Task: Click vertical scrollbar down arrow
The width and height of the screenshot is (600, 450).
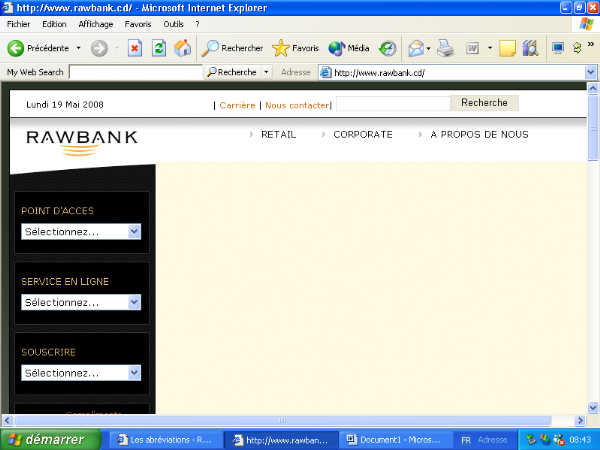Action: 593,408
